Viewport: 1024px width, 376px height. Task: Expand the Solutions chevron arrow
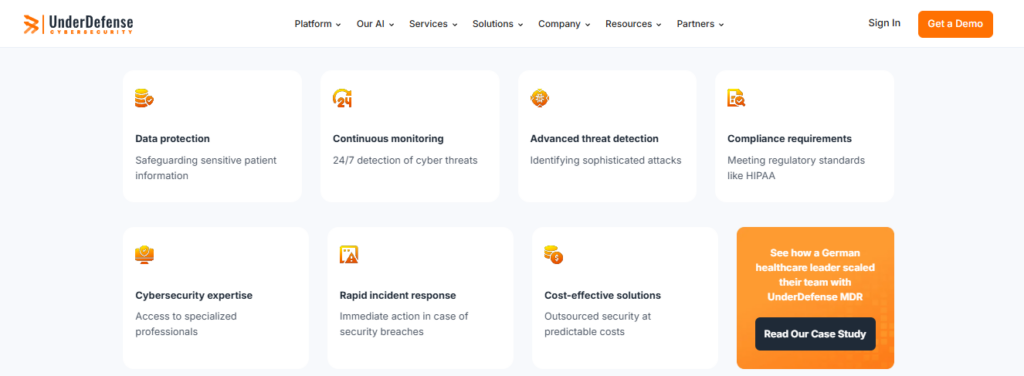click(x=520, y=25)
